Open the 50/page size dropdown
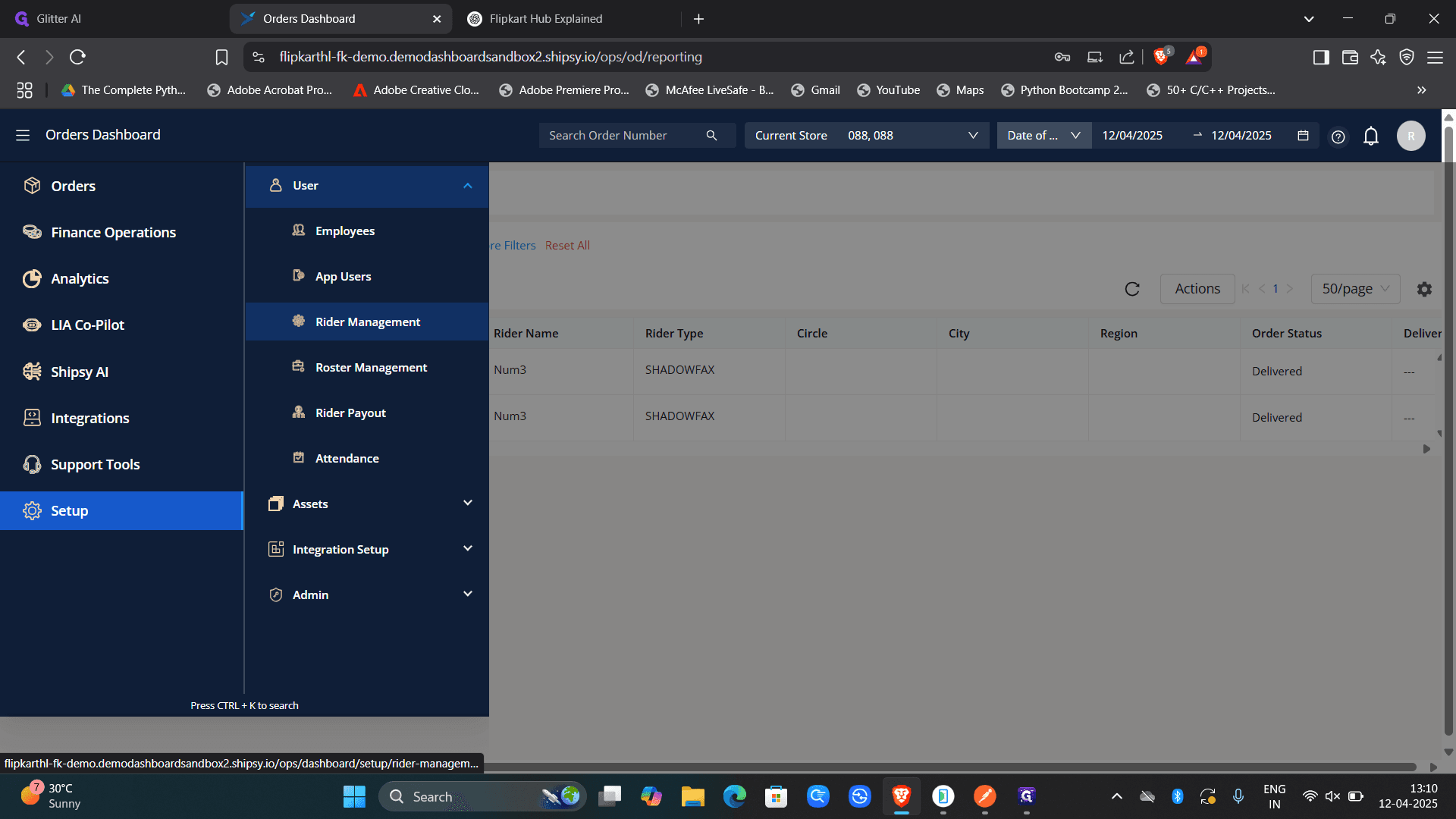 1355,289
